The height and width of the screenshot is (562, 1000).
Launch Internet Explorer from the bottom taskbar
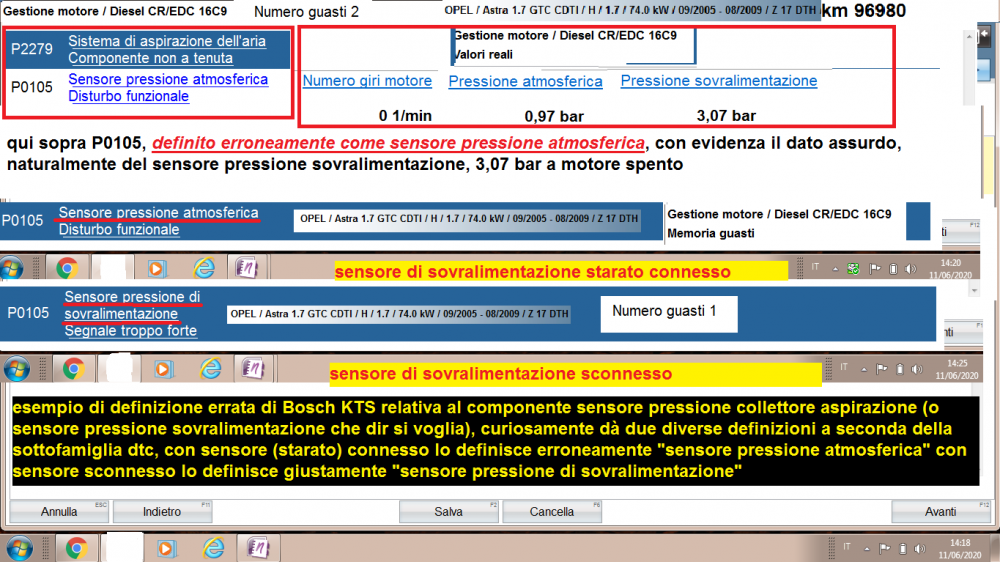(x=211, y=548)
